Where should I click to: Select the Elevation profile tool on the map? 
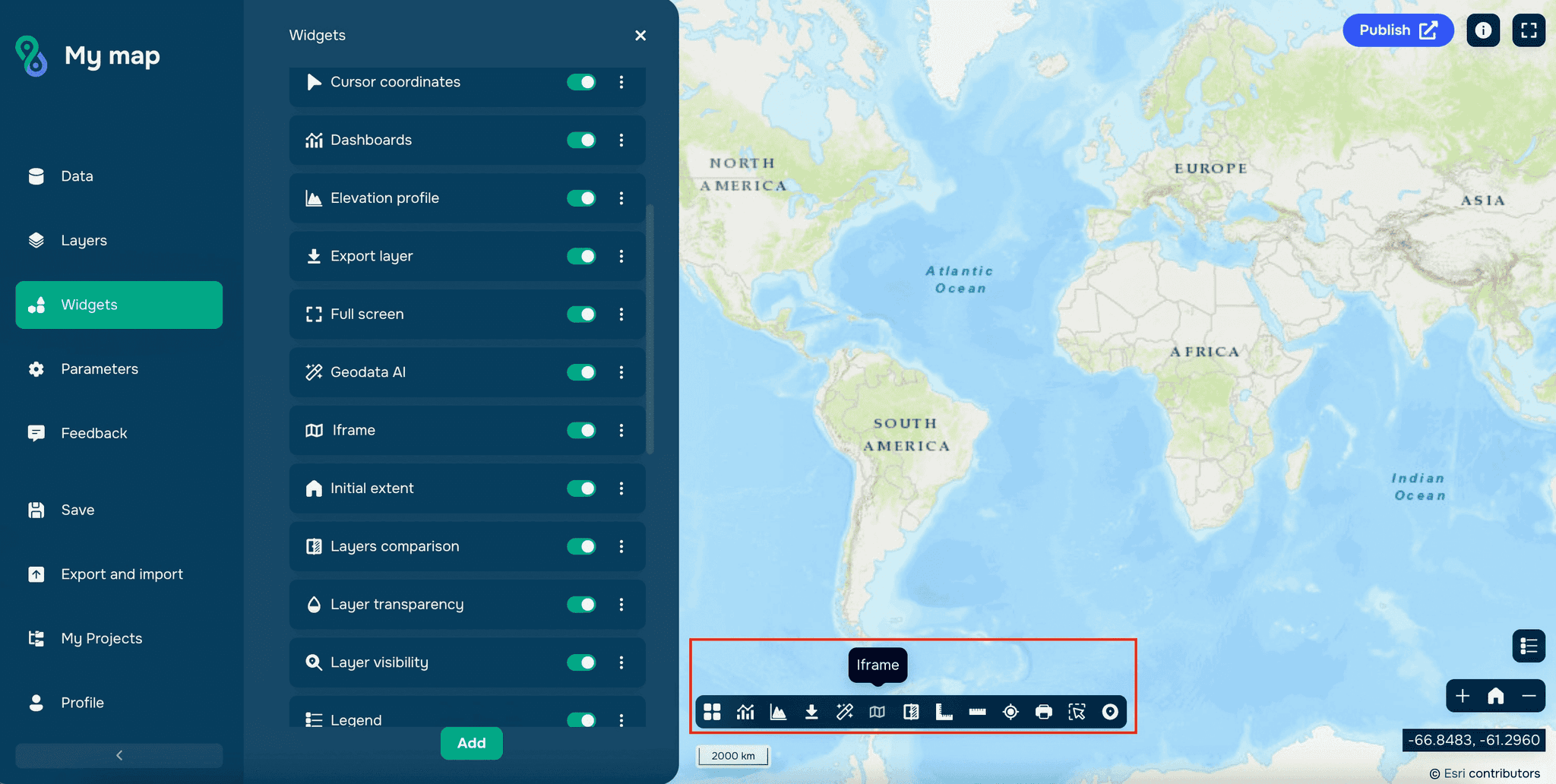point(778,713)
